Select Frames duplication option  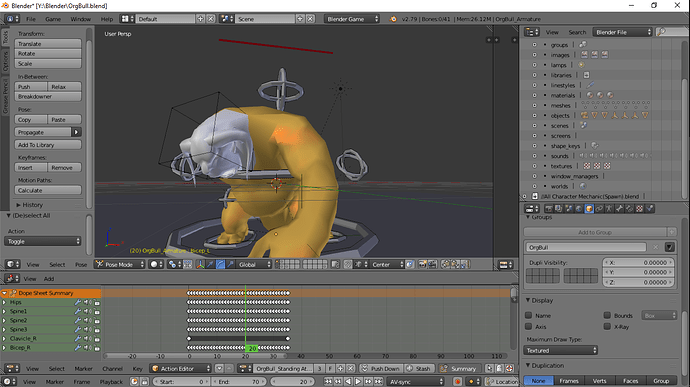[569, 381]
